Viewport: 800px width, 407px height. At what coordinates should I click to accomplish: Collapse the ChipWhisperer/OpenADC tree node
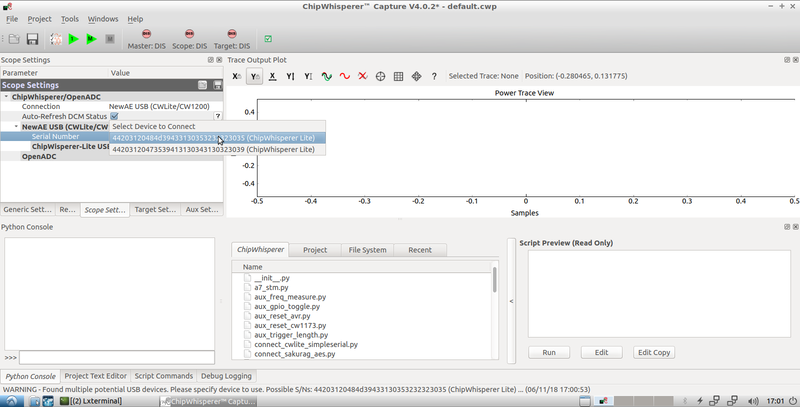click(6, 96)
